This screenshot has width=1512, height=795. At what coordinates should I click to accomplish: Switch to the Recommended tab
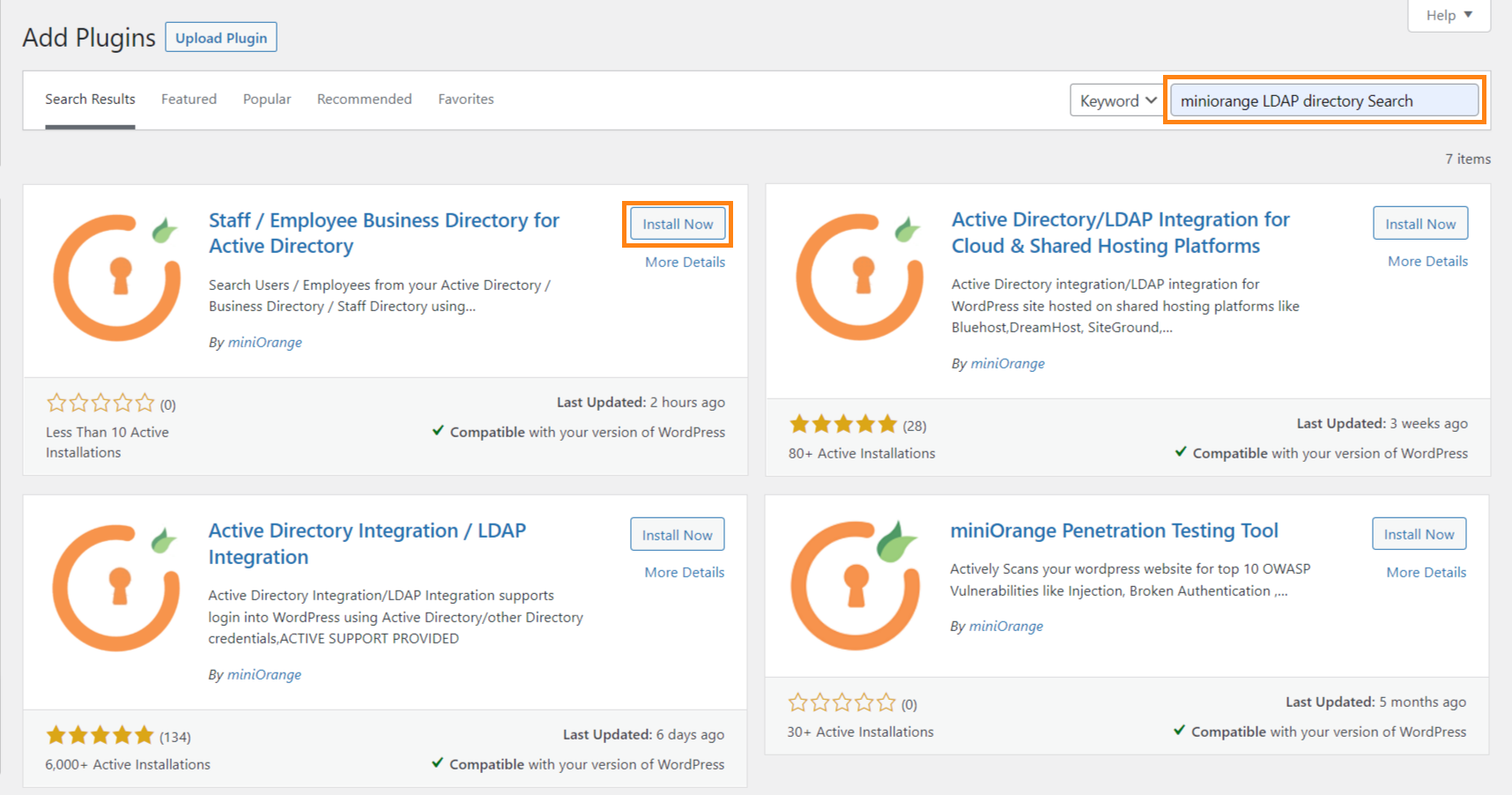pyautogui.click(x=364, y=99)
